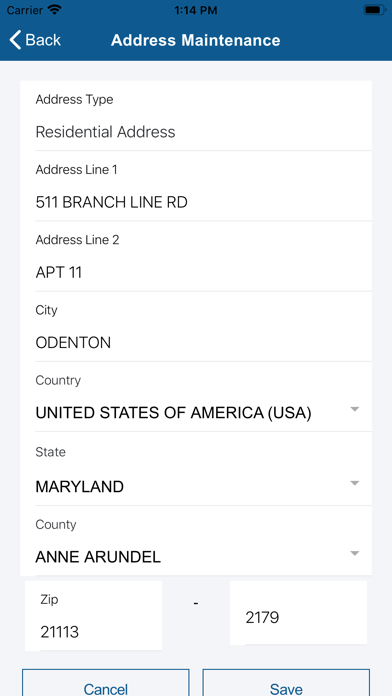Choose the MARYLAND state value

coord(79,487)
